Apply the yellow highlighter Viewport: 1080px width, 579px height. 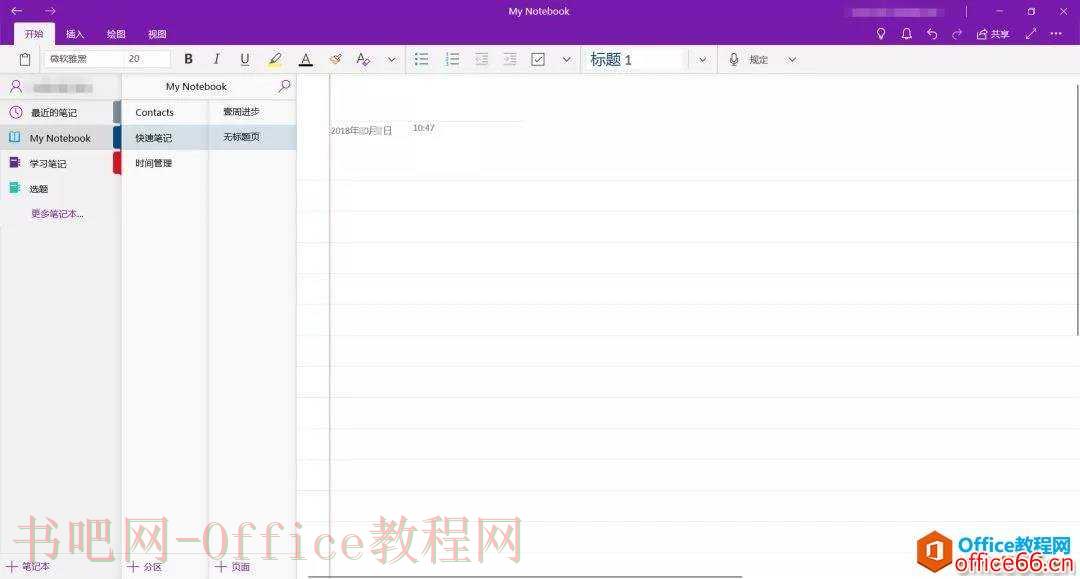(x=275, y=59)
